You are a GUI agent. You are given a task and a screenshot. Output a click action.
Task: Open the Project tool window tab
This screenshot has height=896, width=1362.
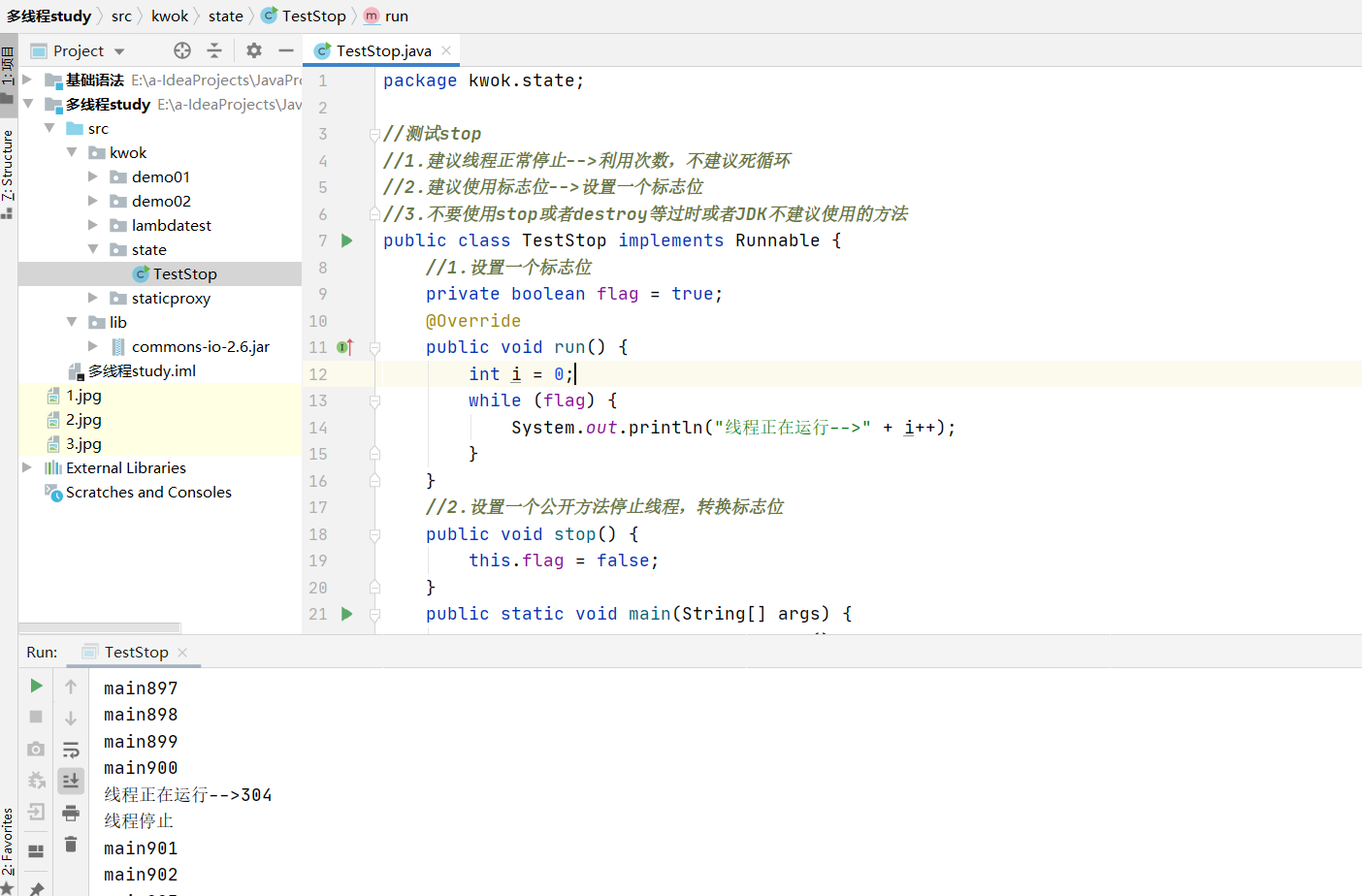(8, 75)
